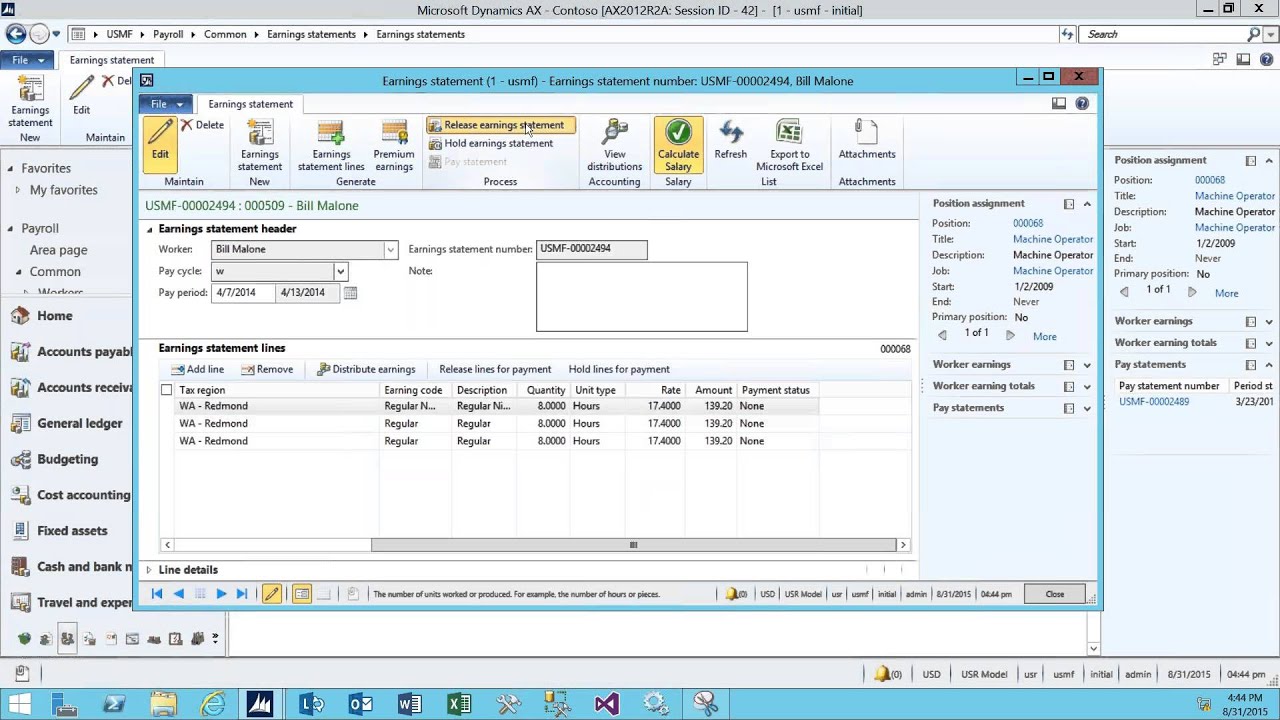This screenshot has height=720, width=1280.
Task: Open the File menu of Earnings statement window
Action: coord(167,104)
